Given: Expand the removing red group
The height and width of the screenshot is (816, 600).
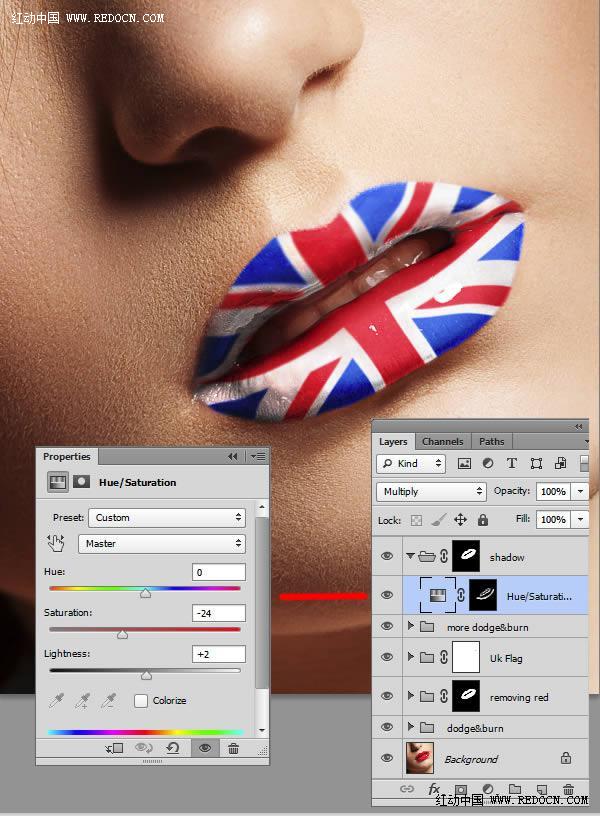Looking at the screenshot, I should 411,696.
